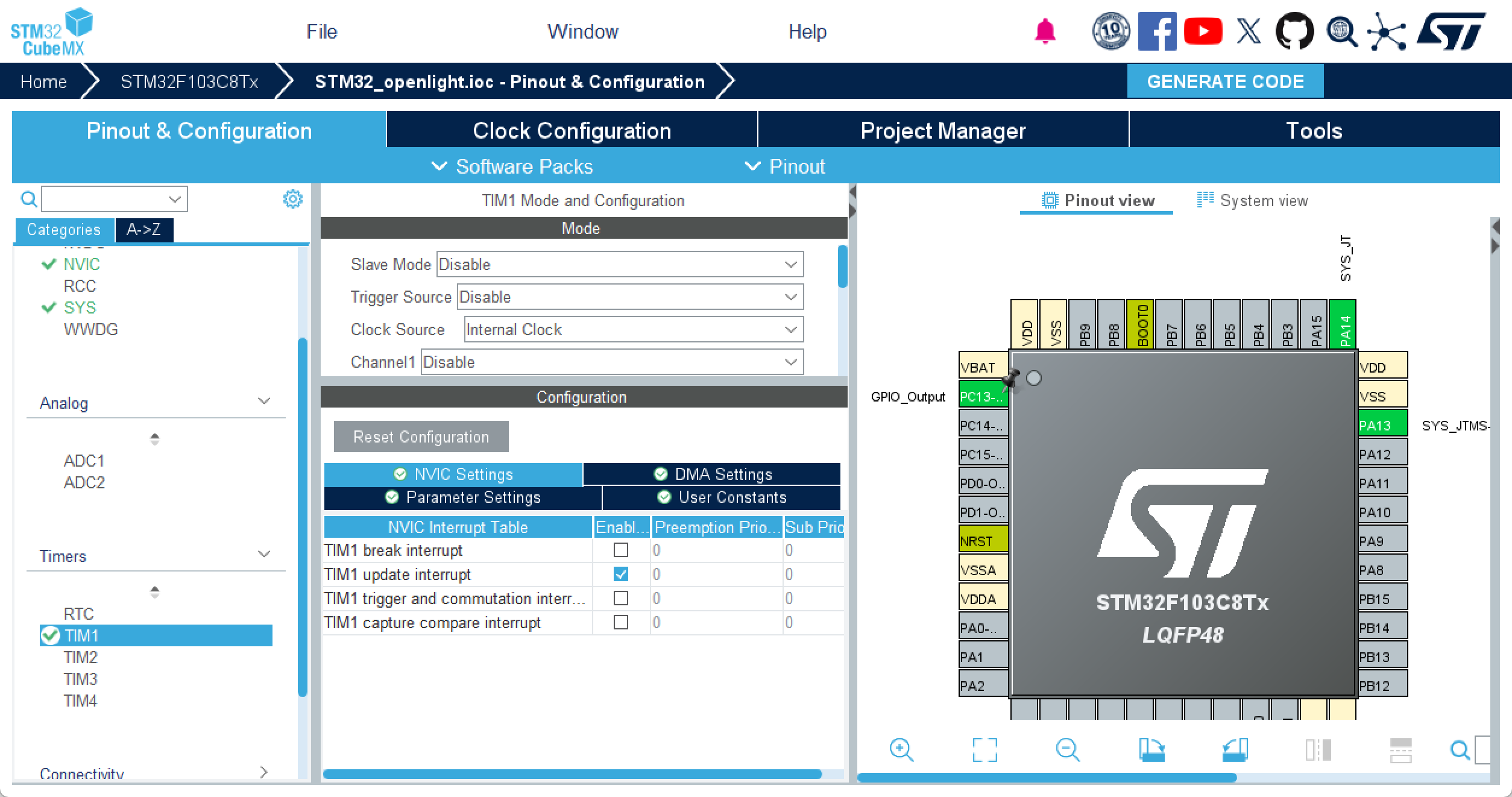Switch to A->Z list tab
The width and height of the screenshot is (1512, 797).
pos(144,230)
